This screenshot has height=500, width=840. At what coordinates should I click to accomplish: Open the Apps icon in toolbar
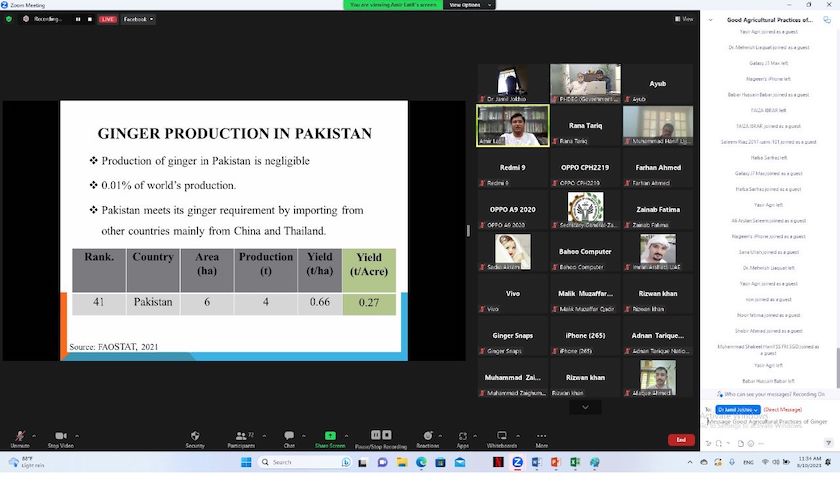463,436
